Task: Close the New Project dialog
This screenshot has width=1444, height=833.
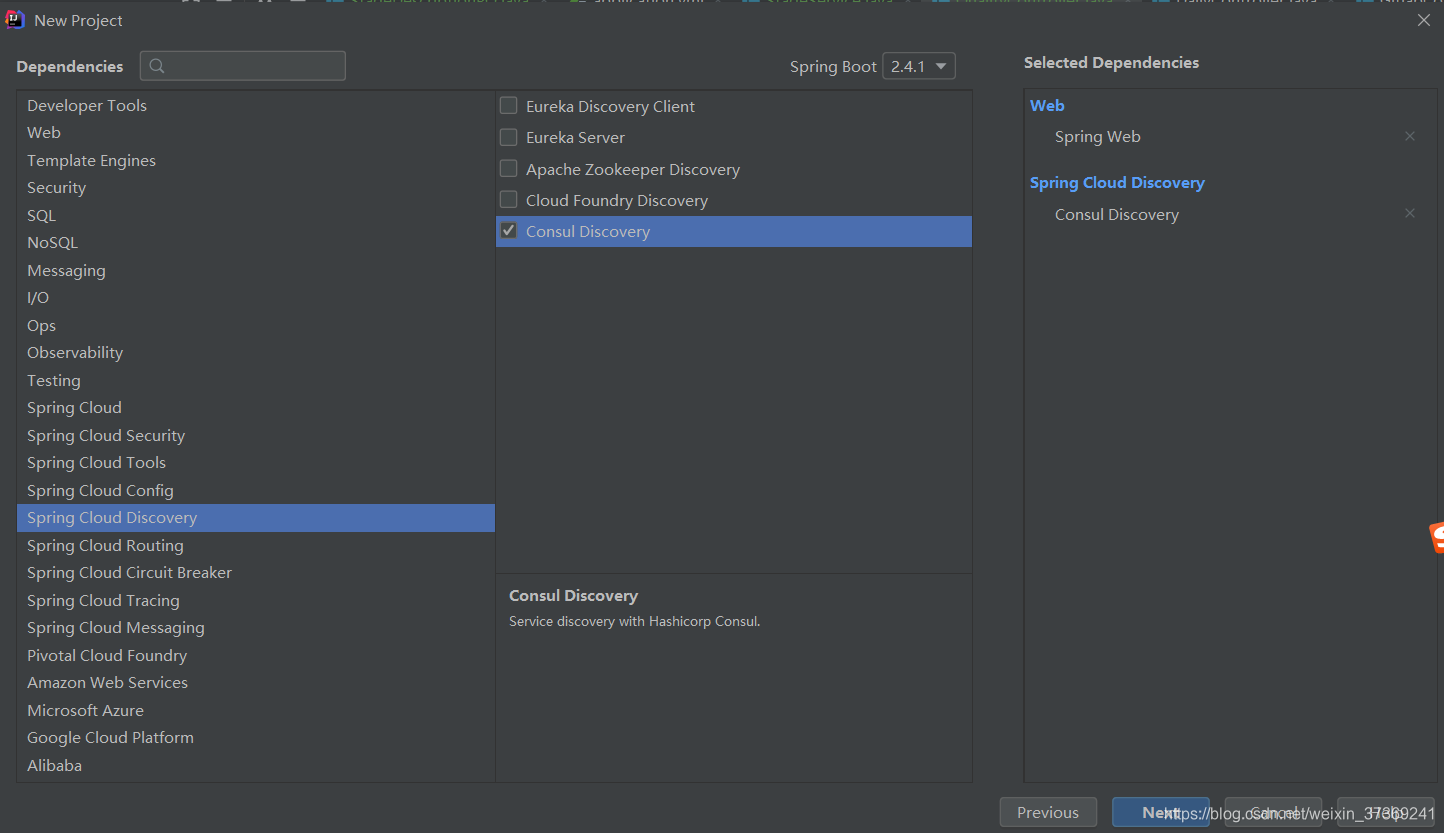Action: coord(1424,20)
